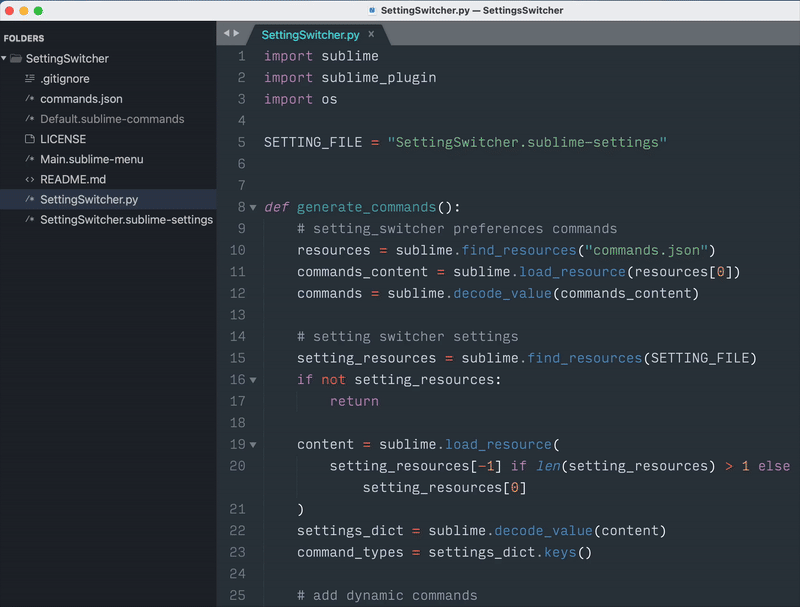800x607 pixels.
Task: Click the file icon beside Default.sublime-commands
Action: [x=32, y=118]
